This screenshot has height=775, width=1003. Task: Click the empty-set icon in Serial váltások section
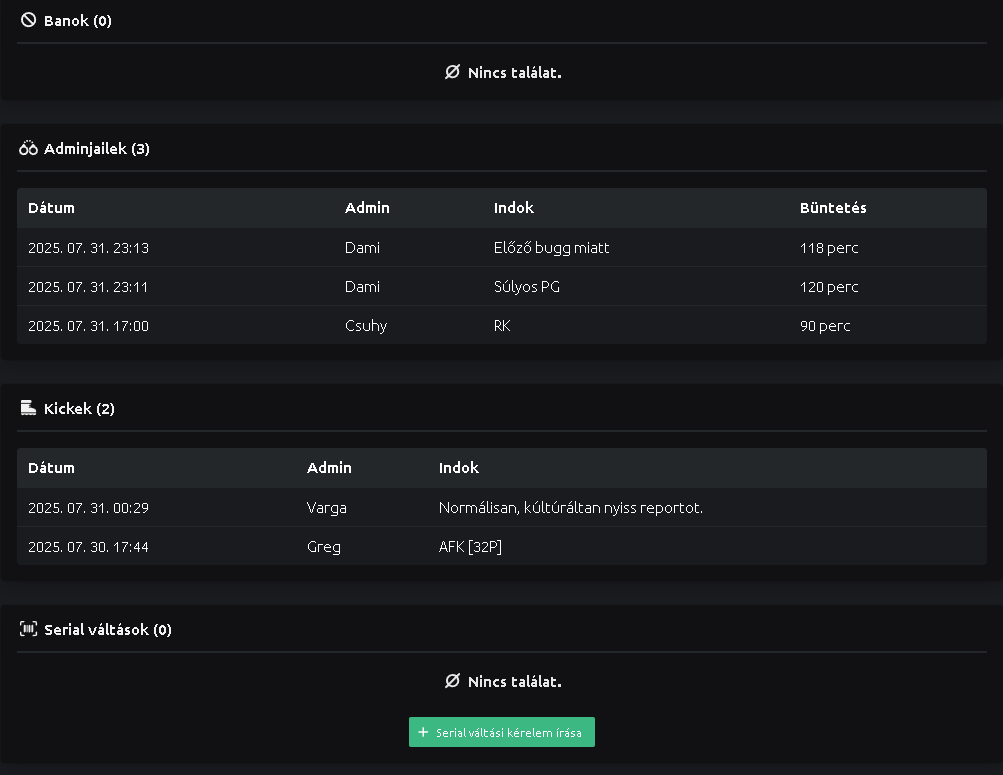tap(452, 682)
